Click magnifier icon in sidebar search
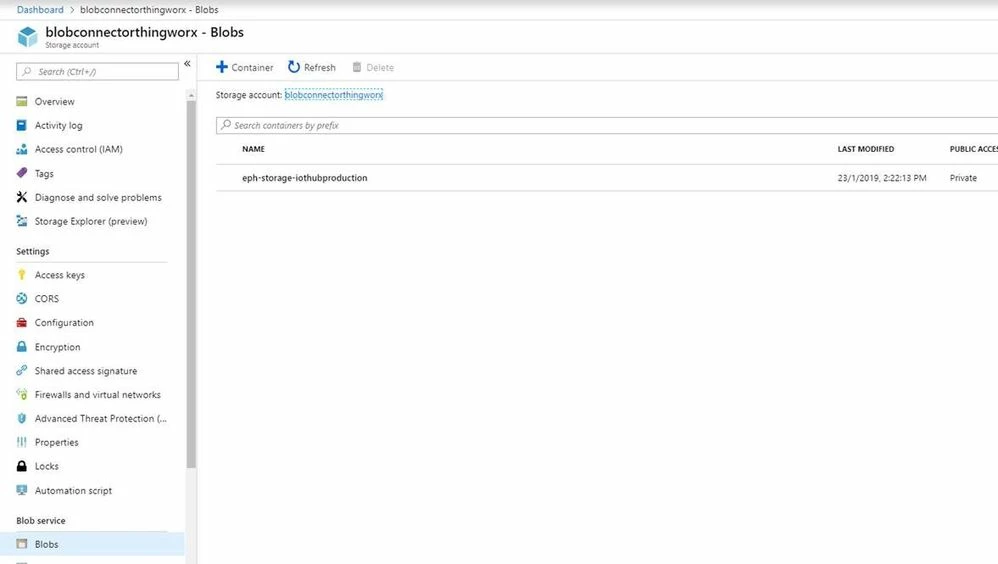Viewport: 998px width, 564px height. click(x=27, y=71)
